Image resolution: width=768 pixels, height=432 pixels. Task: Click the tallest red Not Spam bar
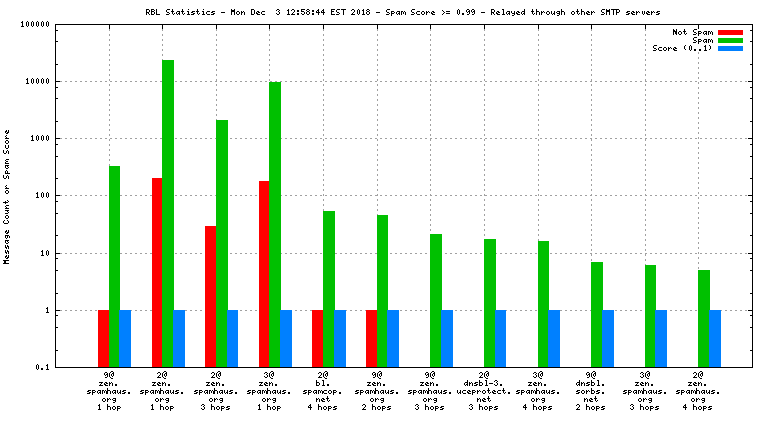pos(157,272)
